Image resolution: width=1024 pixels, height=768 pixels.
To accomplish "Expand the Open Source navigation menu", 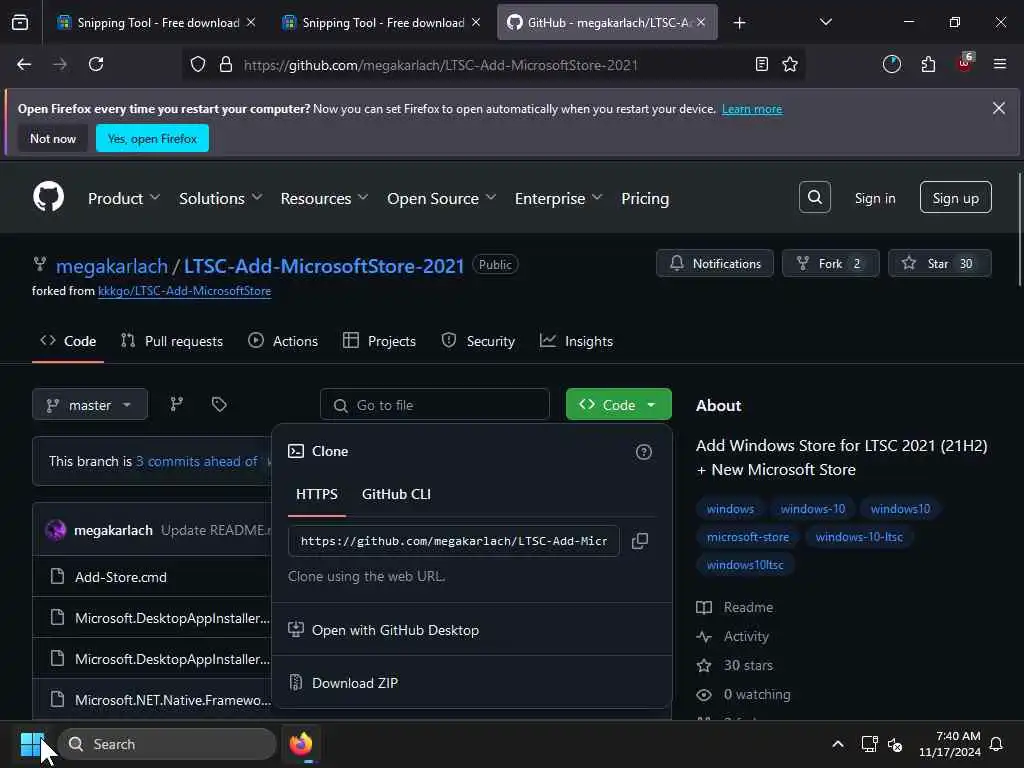I will (x=441, y=198).
